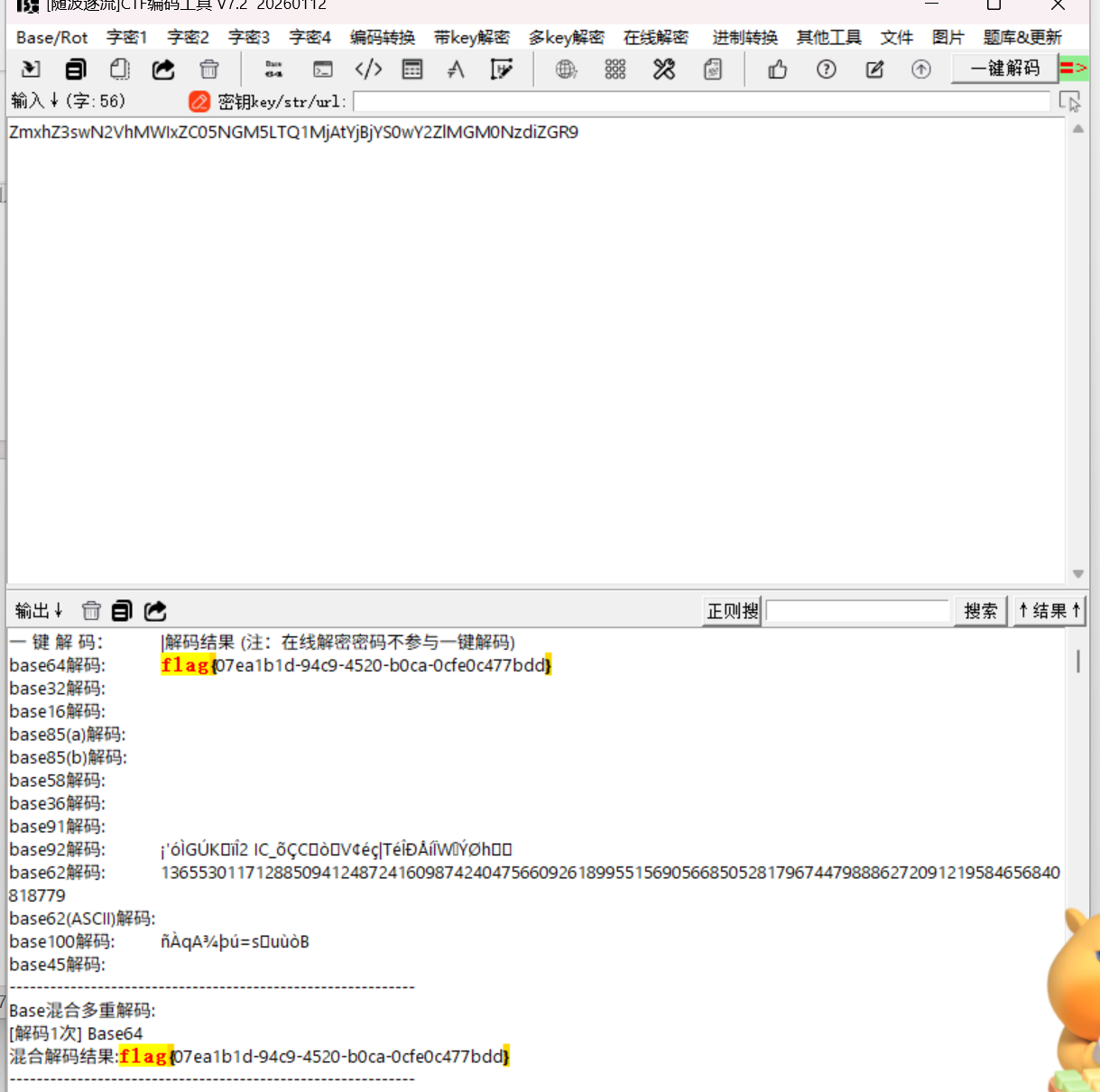The height and width of the screenshot is (1092, 1100).
Task: Open the 字密3 menu
Action: (248, 38)
